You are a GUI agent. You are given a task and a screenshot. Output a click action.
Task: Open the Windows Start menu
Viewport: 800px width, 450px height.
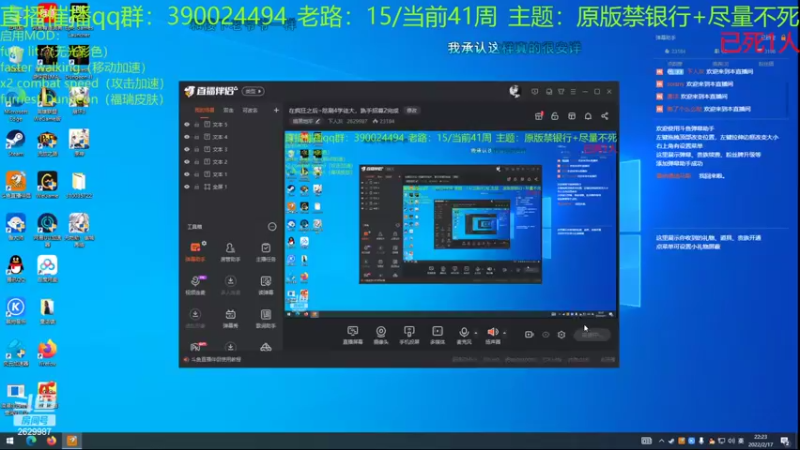tap(10, 441)
